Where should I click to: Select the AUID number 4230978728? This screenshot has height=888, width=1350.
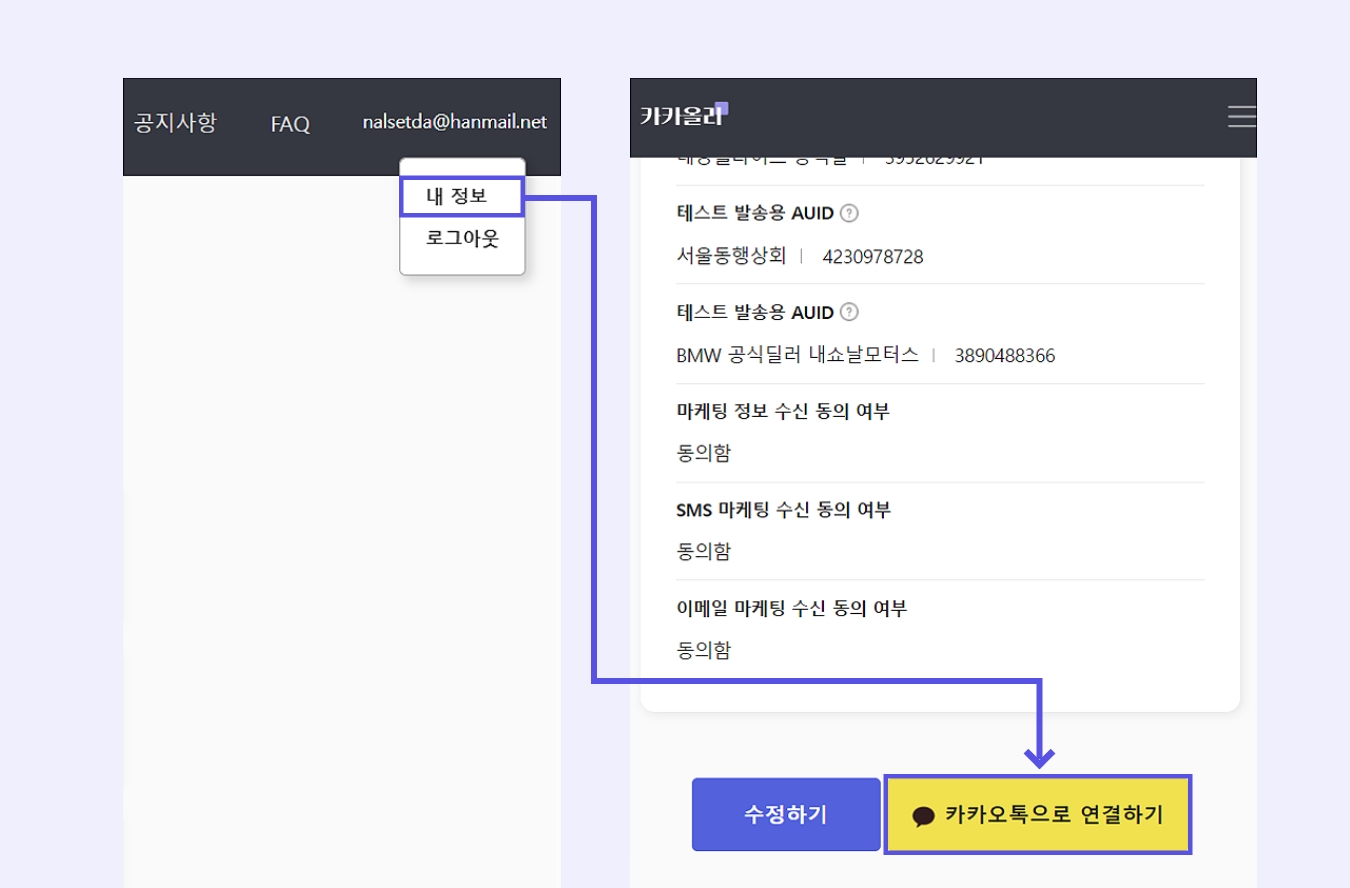pos(873,257)
